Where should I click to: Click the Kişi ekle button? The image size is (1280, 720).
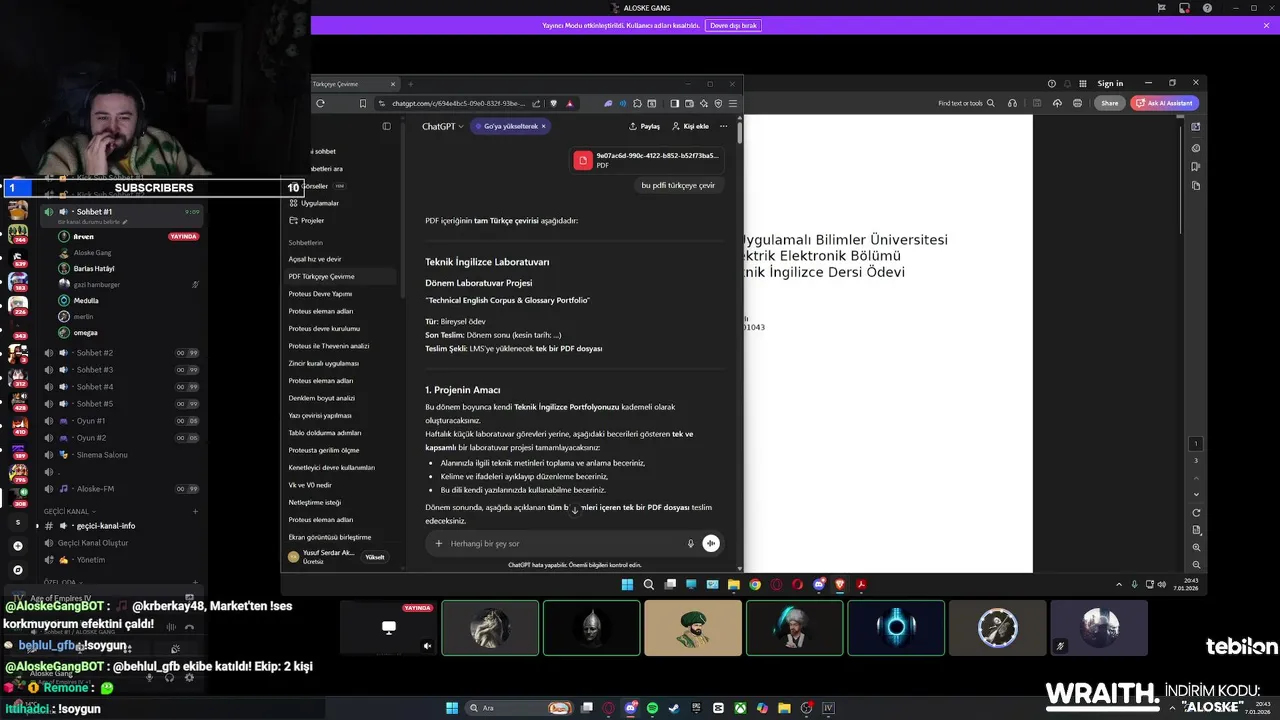(690, 126)
